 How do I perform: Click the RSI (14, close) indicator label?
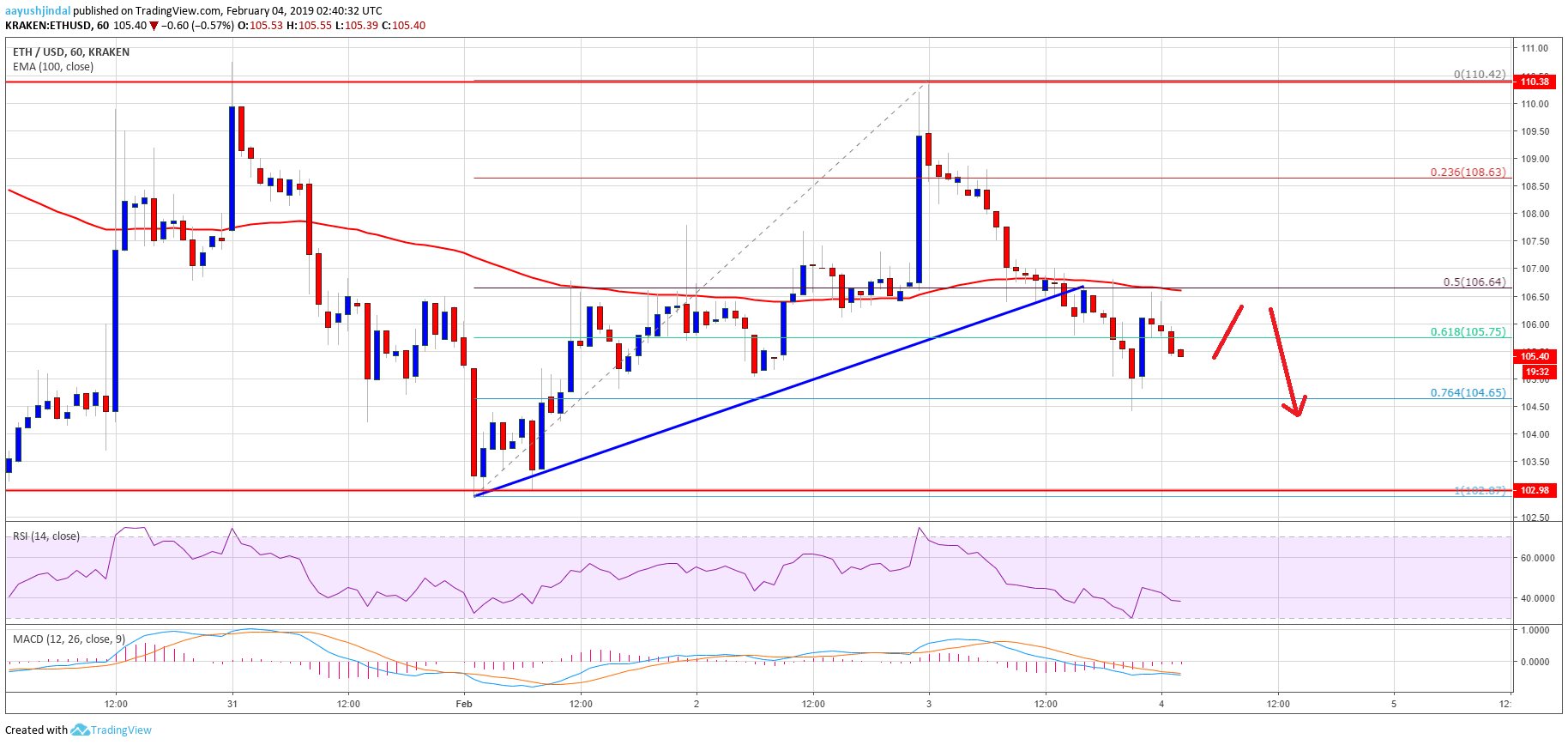click(x=46, y=536)
